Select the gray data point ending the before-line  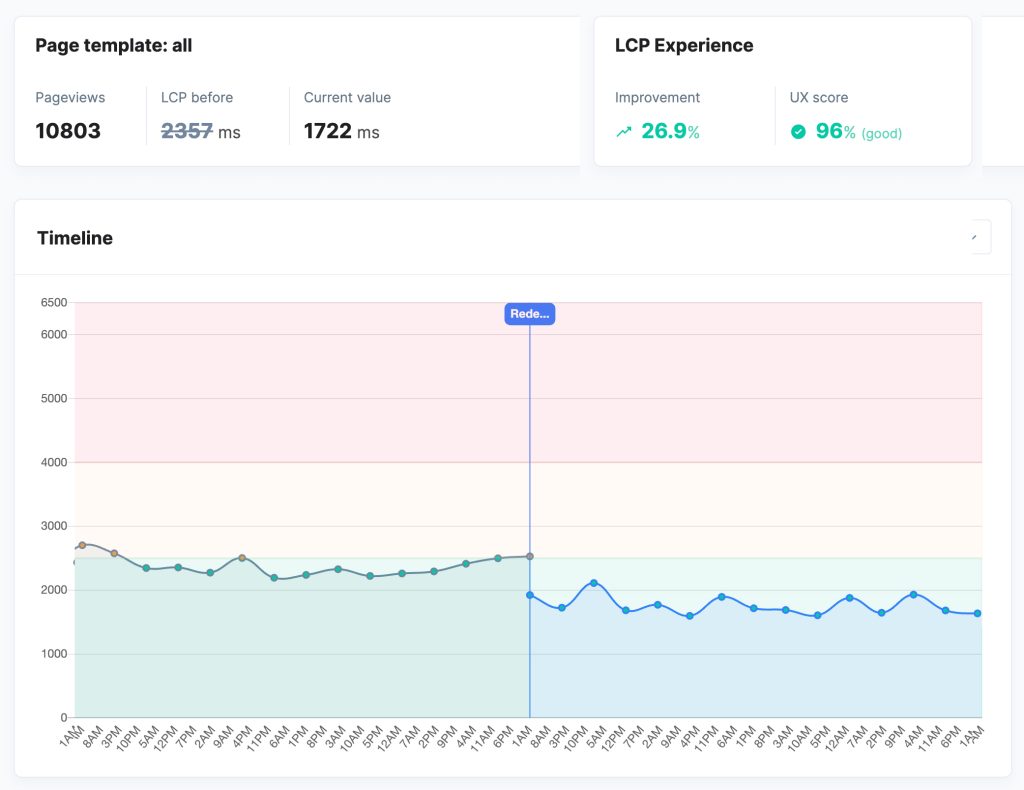(529, 556)
